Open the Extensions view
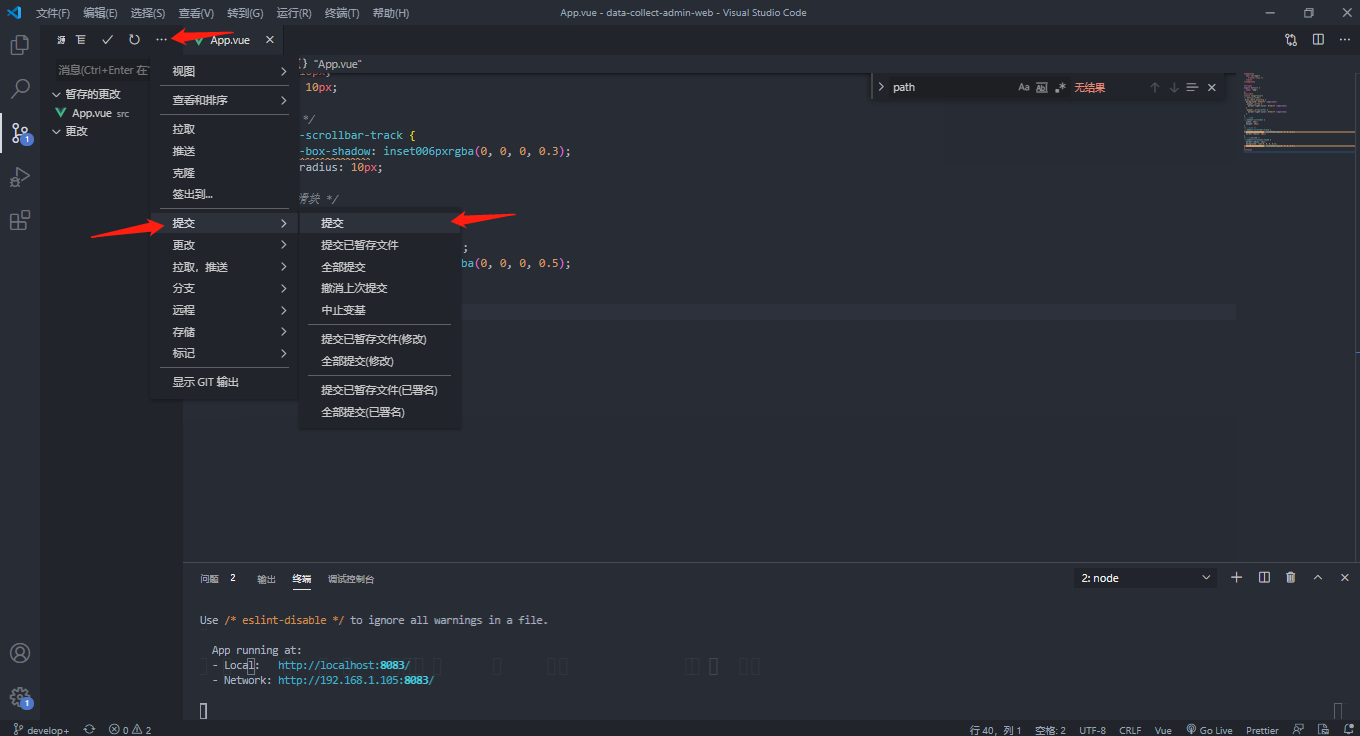1360x736 pixels. click(19, 221)
